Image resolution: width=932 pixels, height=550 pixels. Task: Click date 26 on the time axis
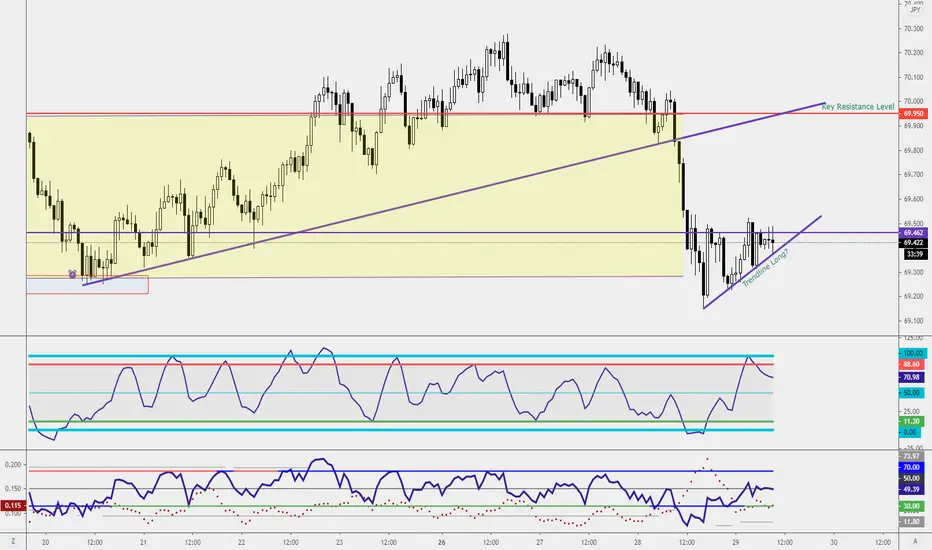pos(442,542)
